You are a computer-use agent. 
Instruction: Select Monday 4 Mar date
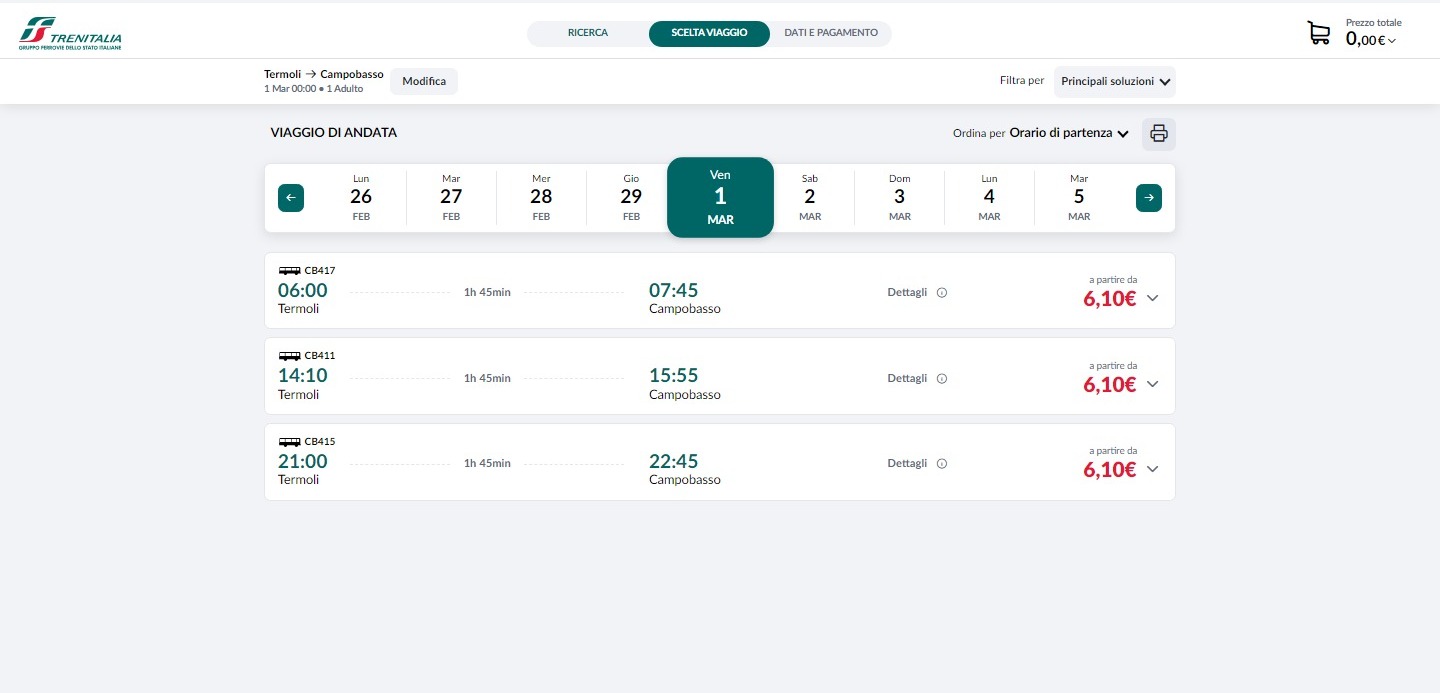pos(989,198)
